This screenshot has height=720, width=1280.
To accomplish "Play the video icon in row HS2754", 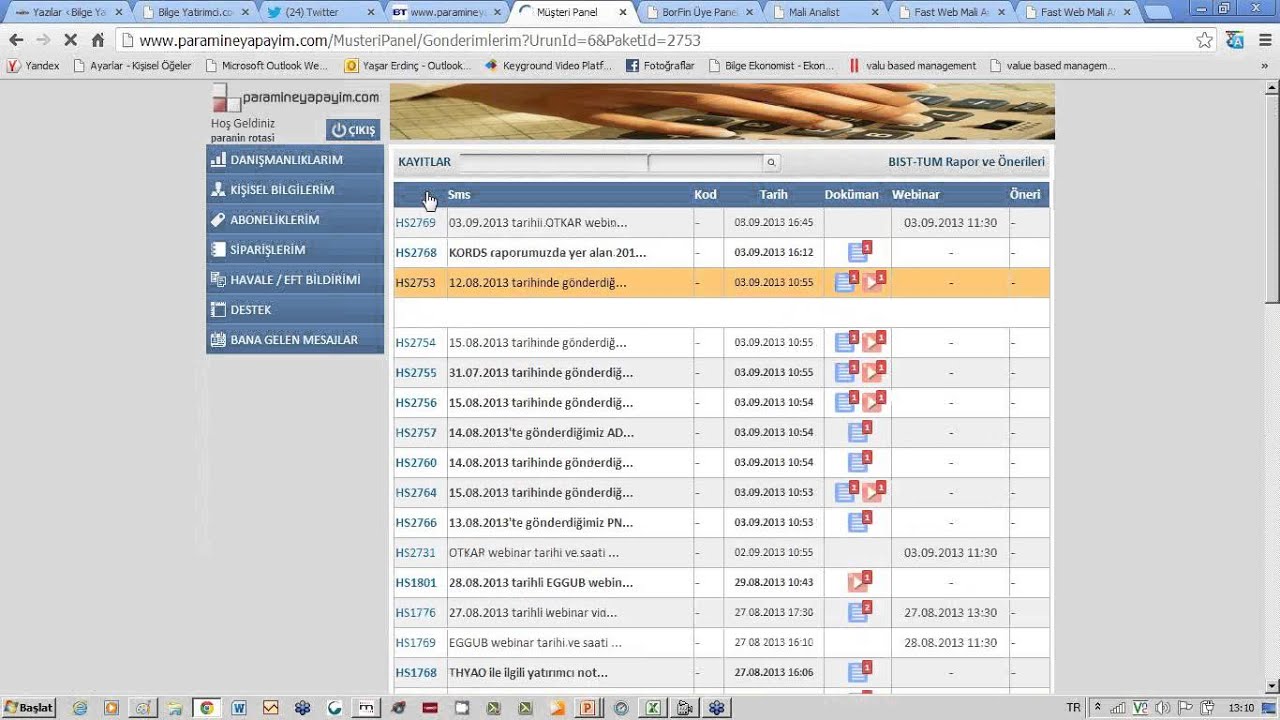I will [874, 342].
